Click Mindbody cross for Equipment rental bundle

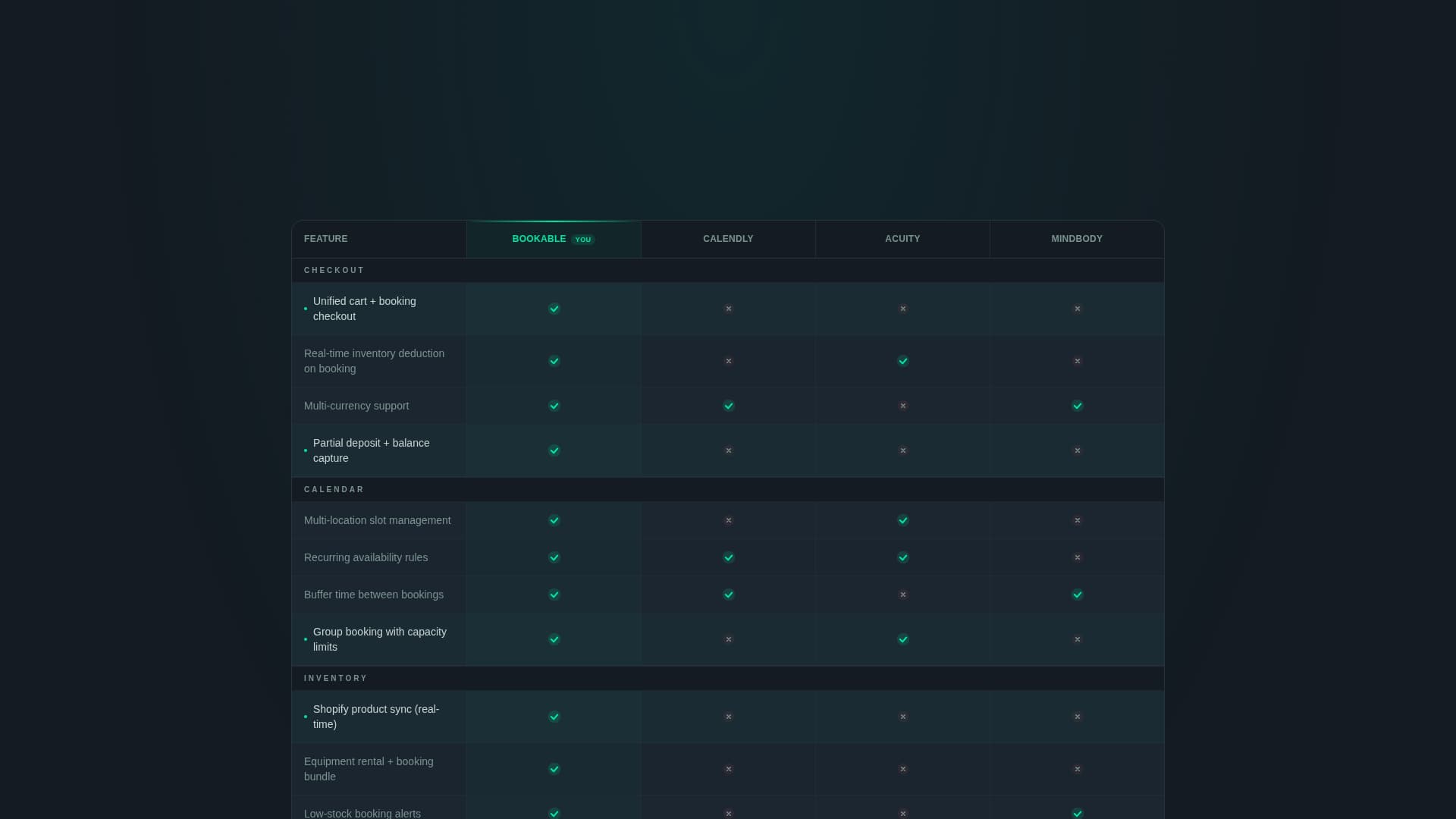point(1078,769)
